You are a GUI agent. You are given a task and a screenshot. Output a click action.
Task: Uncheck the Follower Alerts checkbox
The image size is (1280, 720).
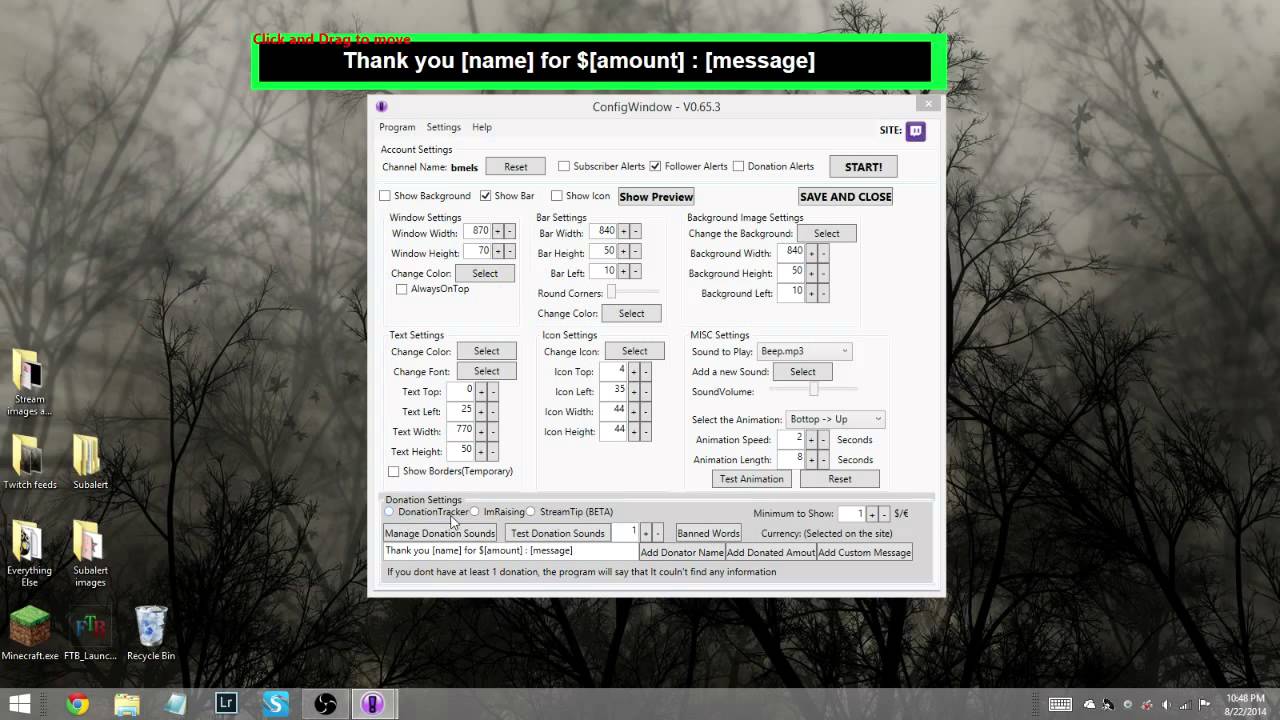coord(655,166)
